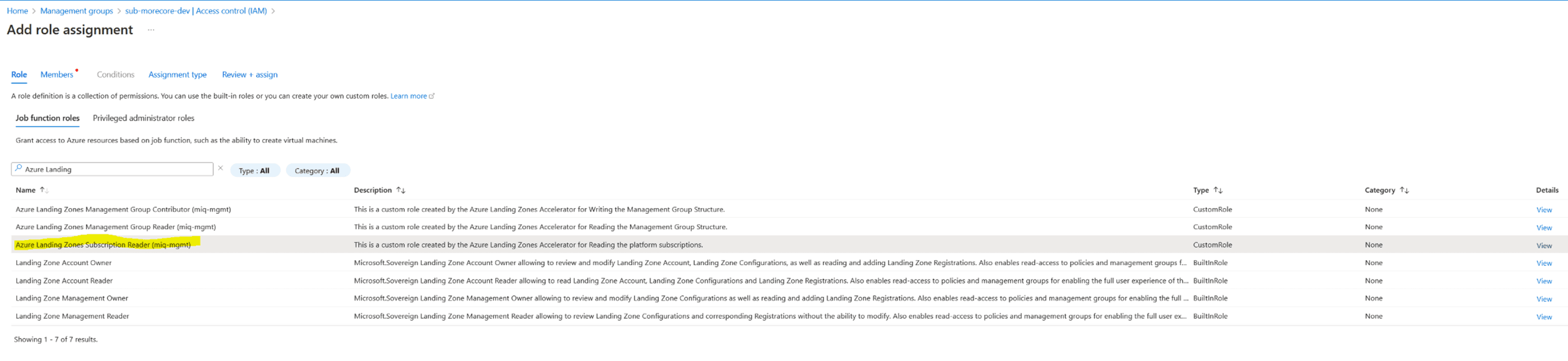Click the search magnifier icon in the filter box
Screen dimensions: 1568x361
(18, 168)
